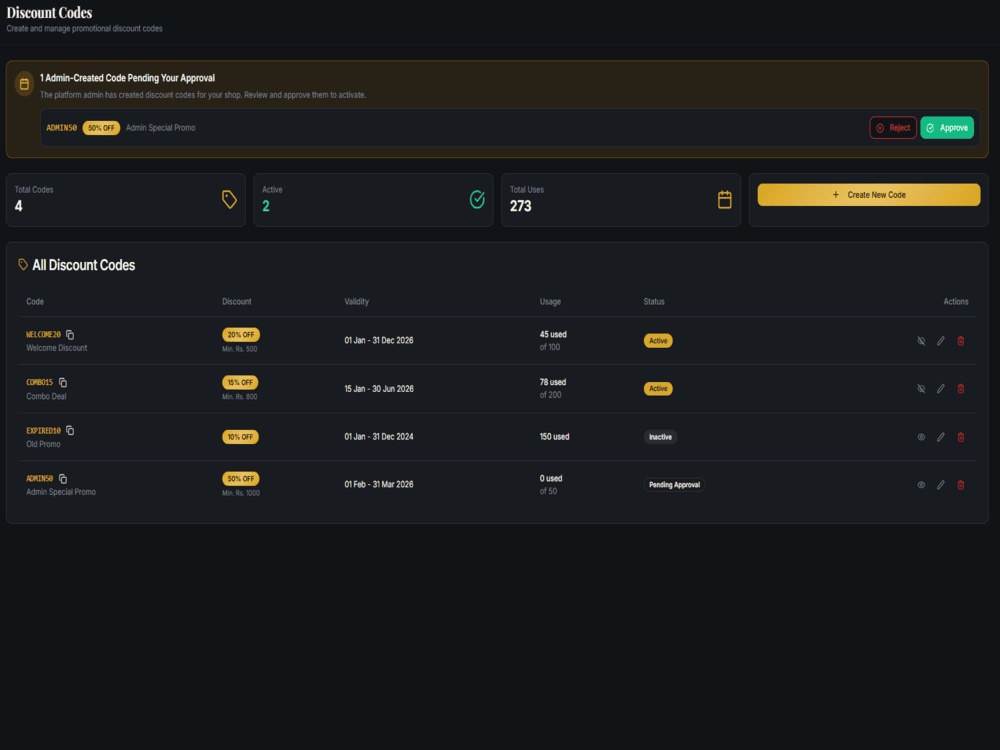The height and width of the screenshot is (750, 1000).
Task: Click the pending approval banner calendar icon
Action: (24, 84)
